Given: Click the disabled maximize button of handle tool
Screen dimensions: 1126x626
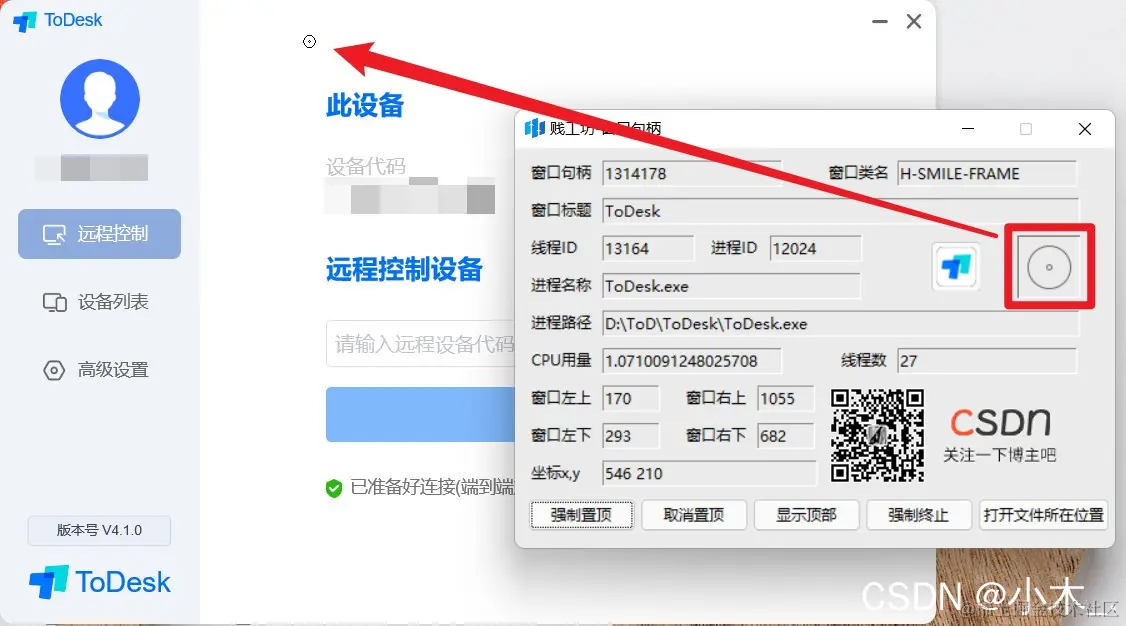Looking at the screenshot, I should tap(1026, 129).
